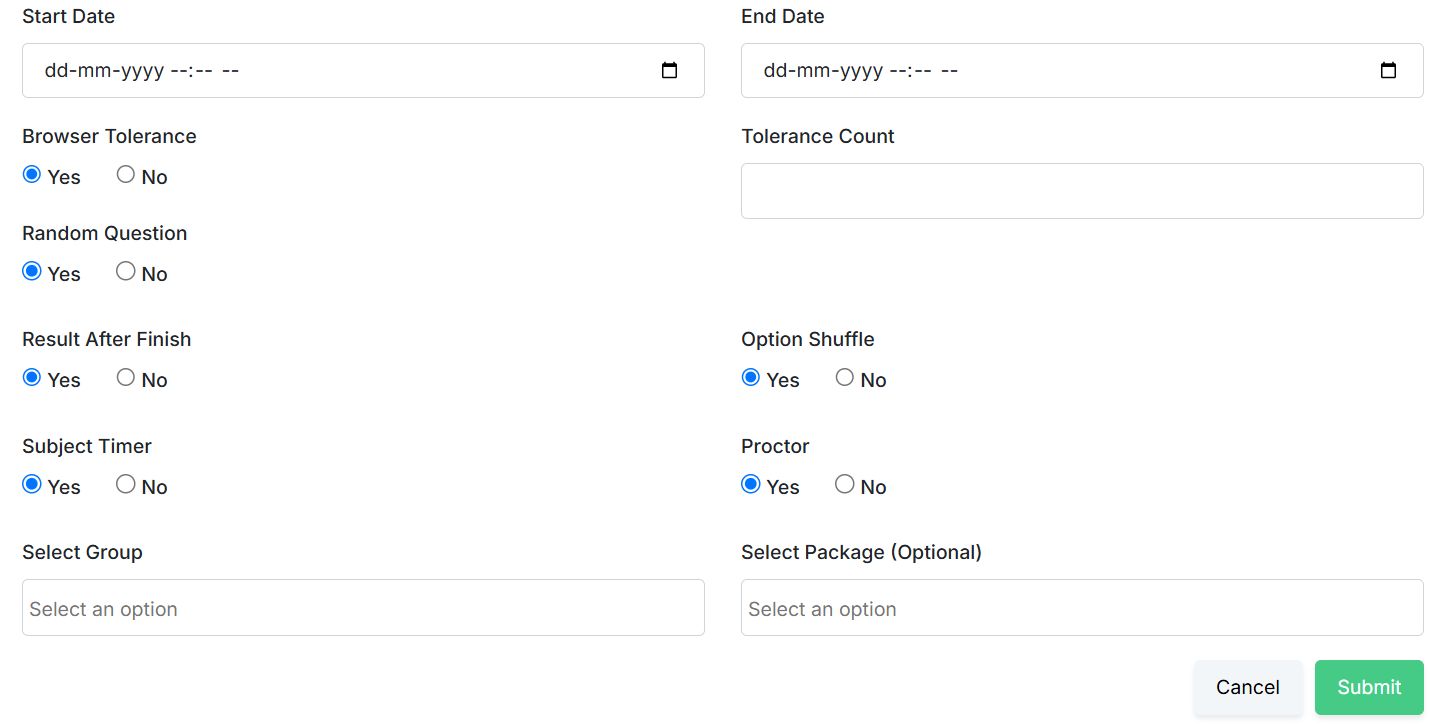Set Subject Timer to No
Viewport: 1445px width, 724px height.
[x=126, y=485]
